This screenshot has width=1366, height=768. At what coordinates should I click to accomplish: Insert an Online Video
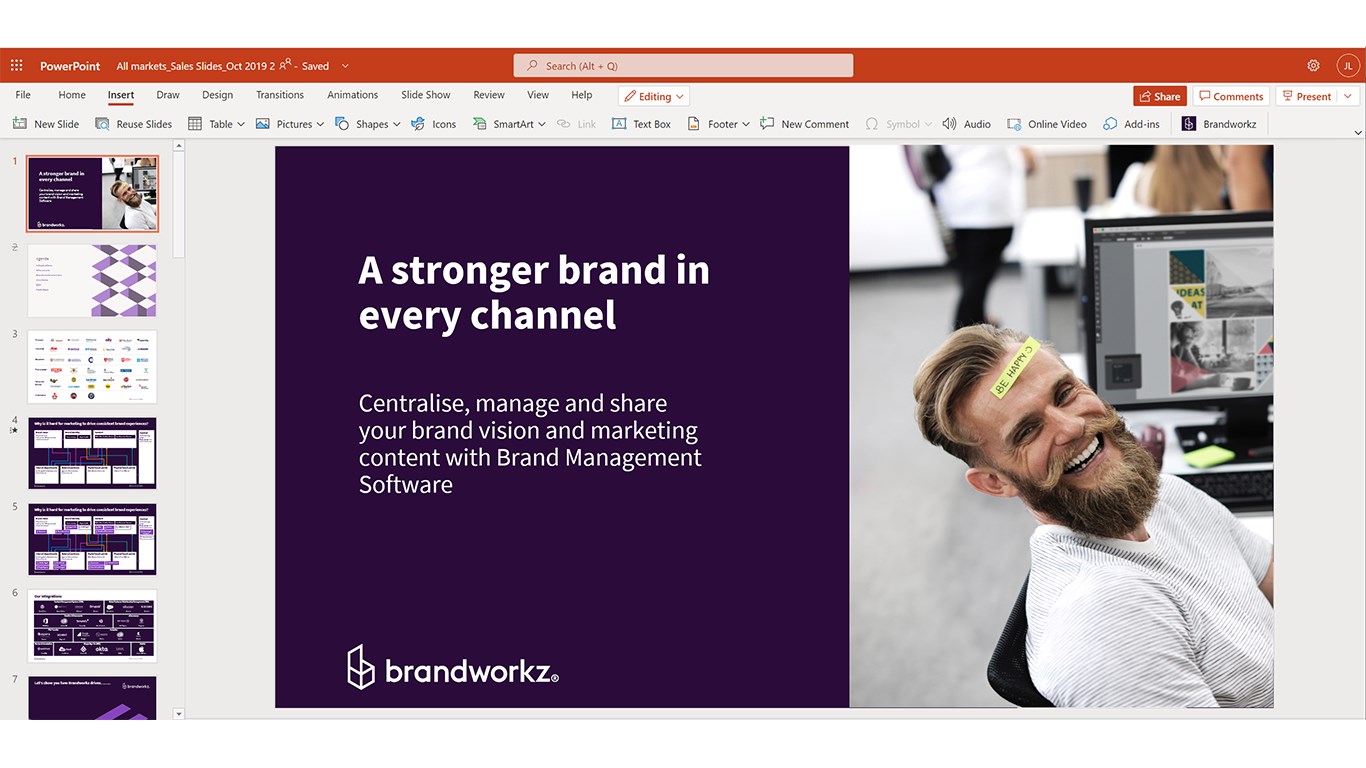point(1047,124)
